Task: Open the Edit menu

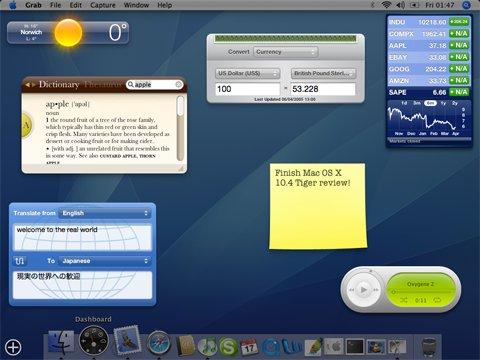Action: [76, 5]
